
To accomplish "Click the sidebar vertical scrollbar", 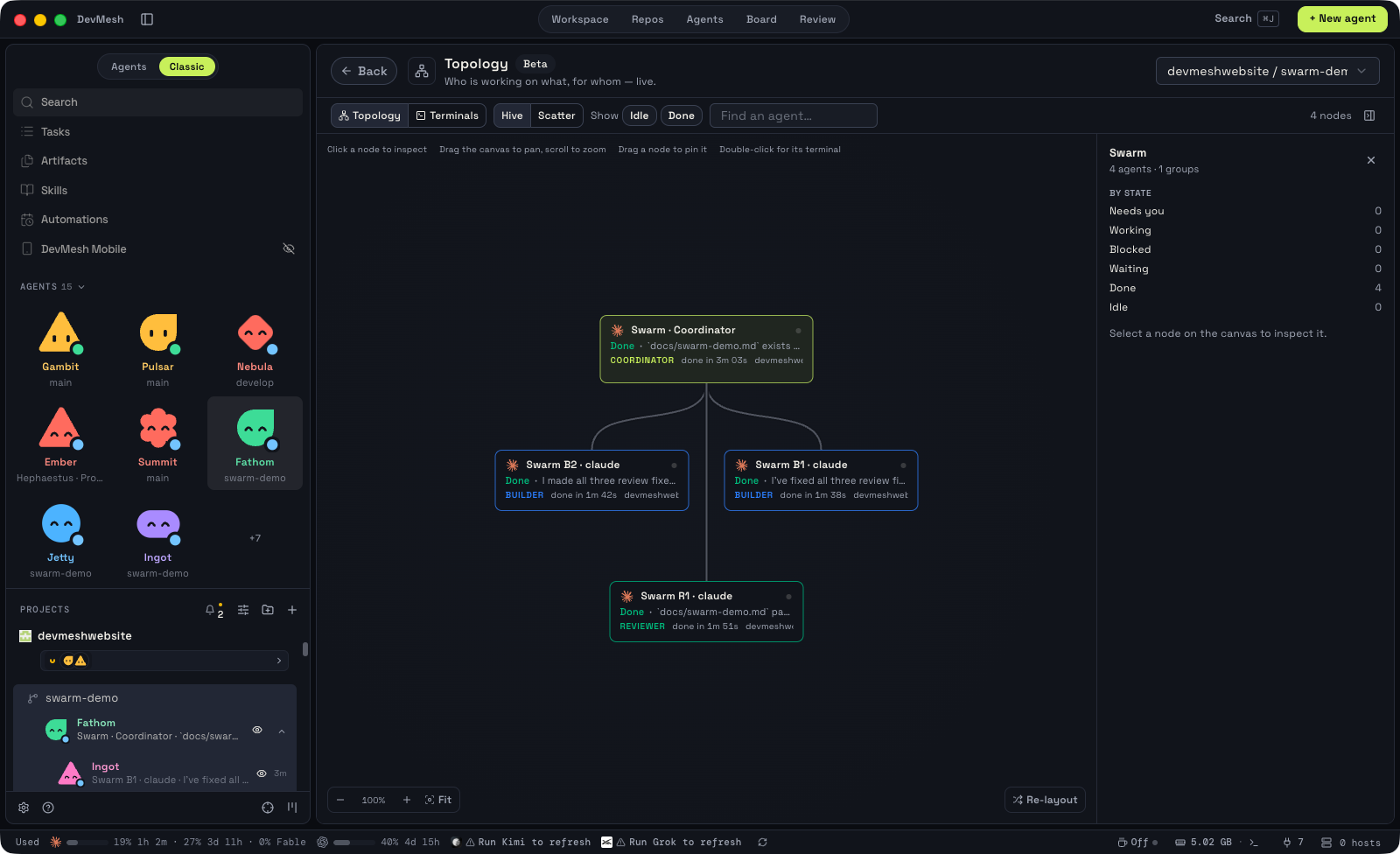I will click(x=304, y=649).
